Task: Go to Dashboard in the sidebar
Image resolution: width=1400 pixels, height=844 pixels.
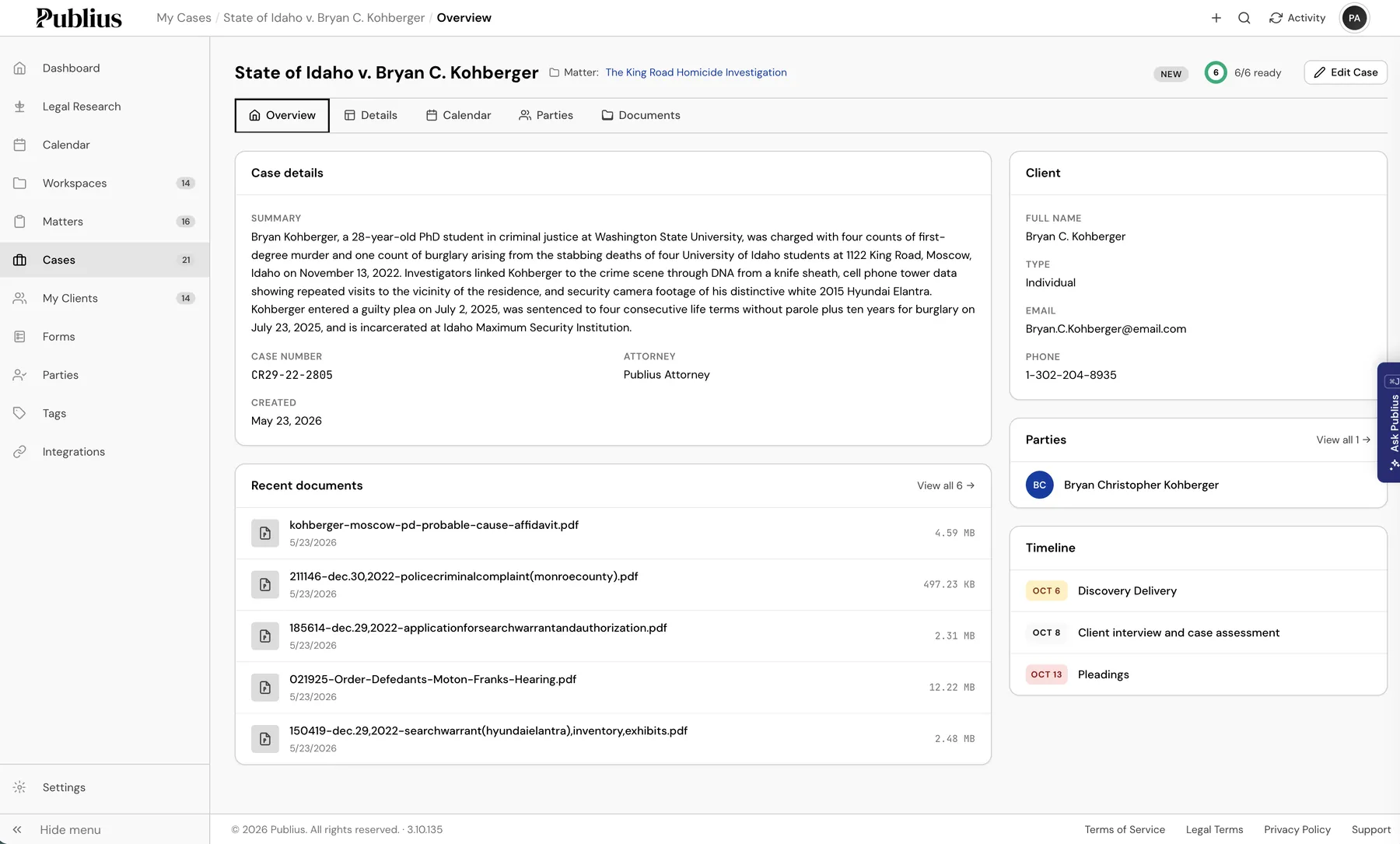Action: tap(104, 68)
